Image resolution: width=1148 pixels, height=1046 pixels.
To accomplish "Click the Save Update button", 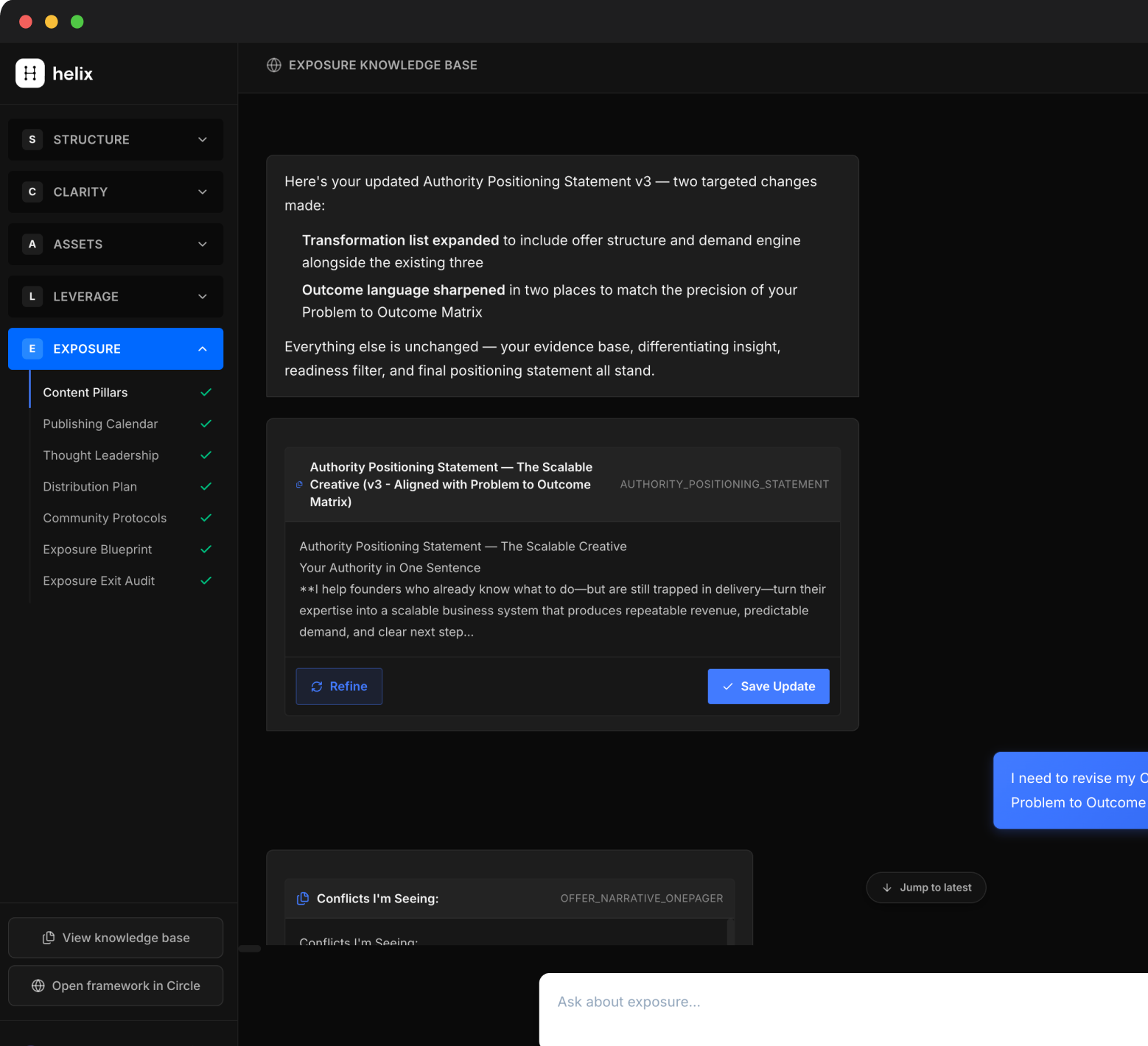I will point(769,687).
